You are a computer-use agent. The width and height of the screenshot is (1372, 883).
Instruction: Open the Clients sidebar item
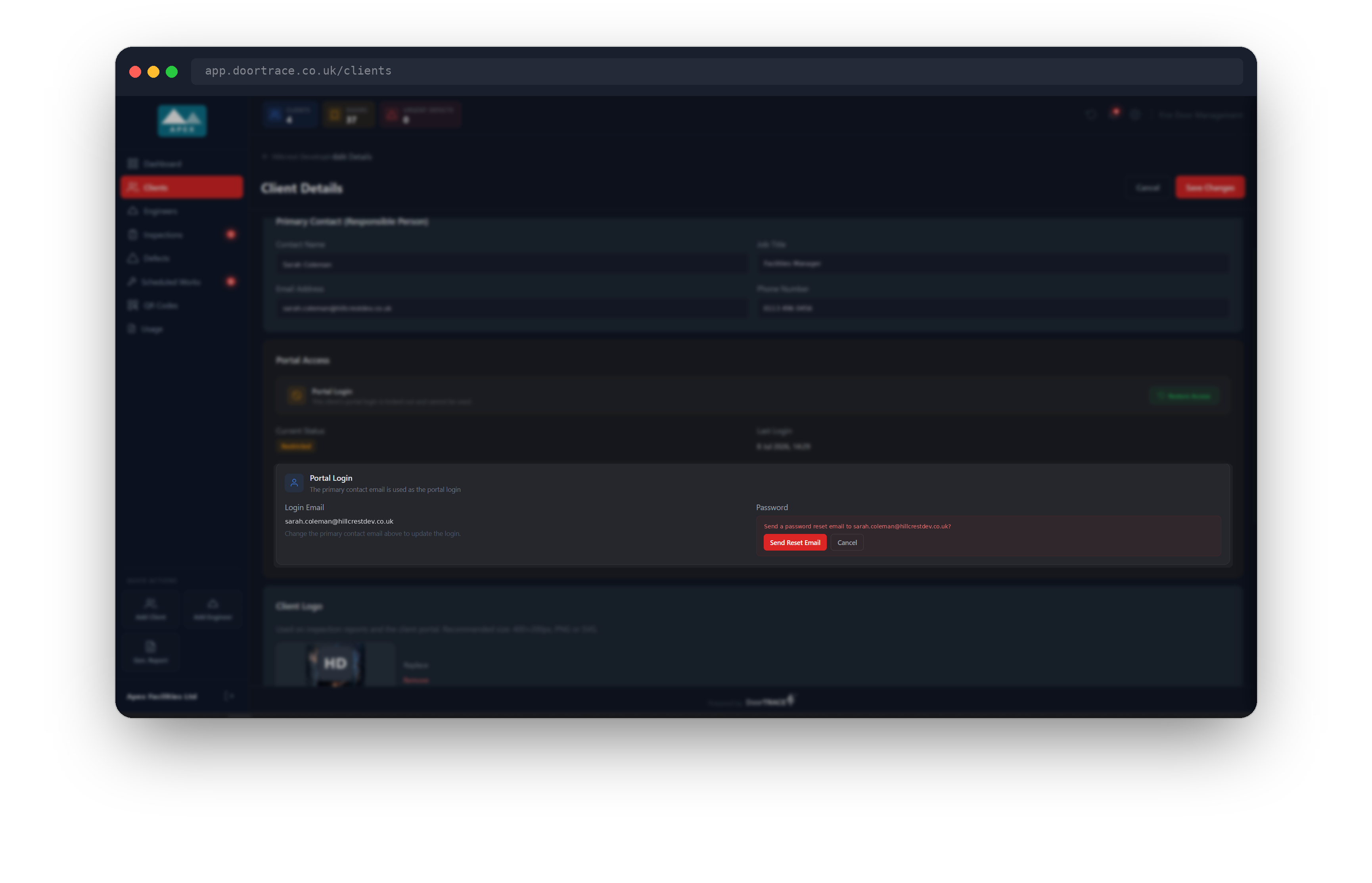[x=182, y=188]
